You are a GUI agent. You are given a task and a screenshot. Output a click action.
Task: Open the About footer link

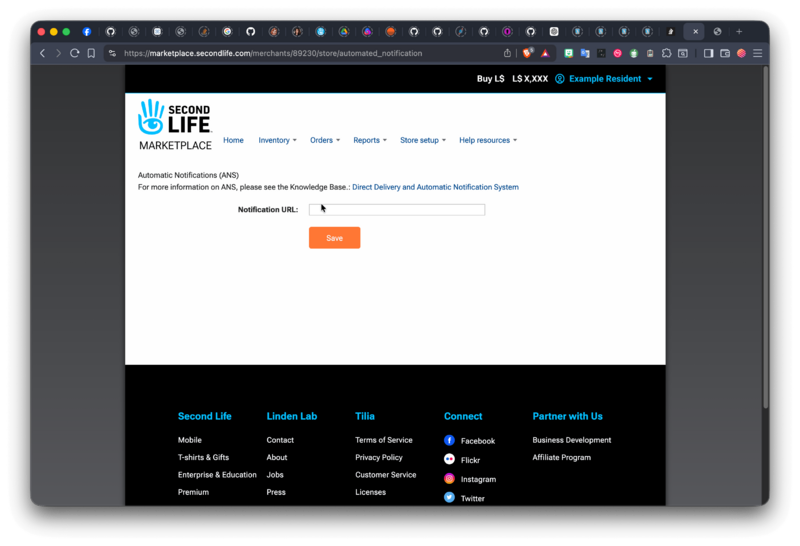(x=277, y=457)
